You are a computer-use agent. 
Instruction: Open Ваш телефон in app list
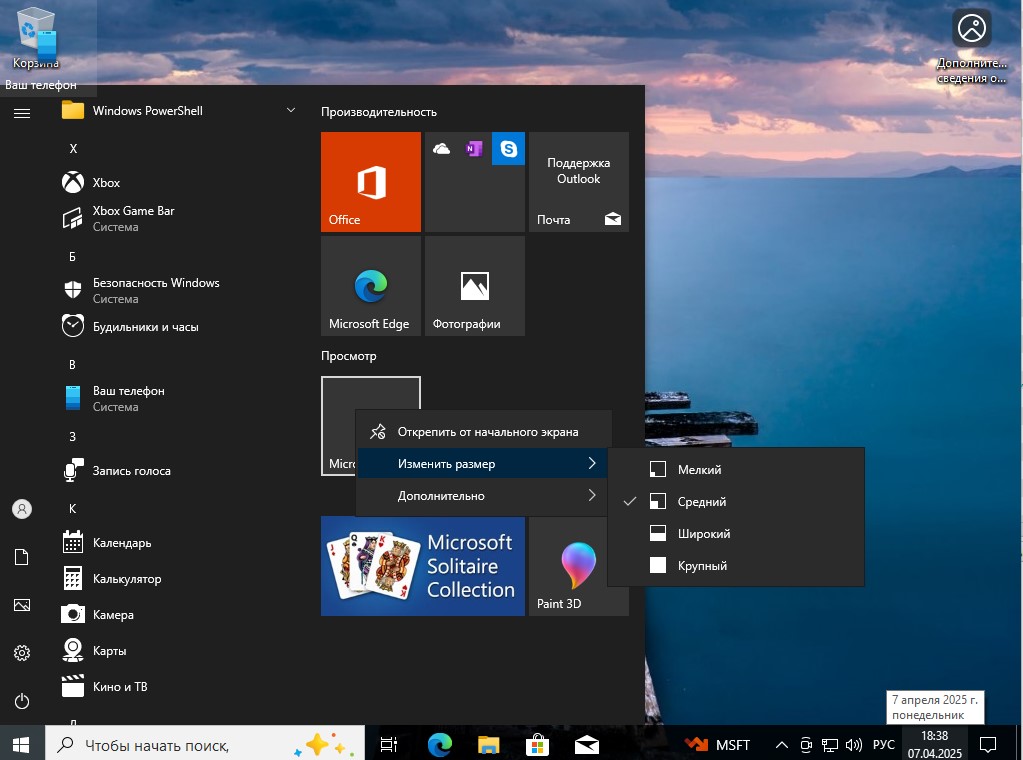tap(179, 398)
